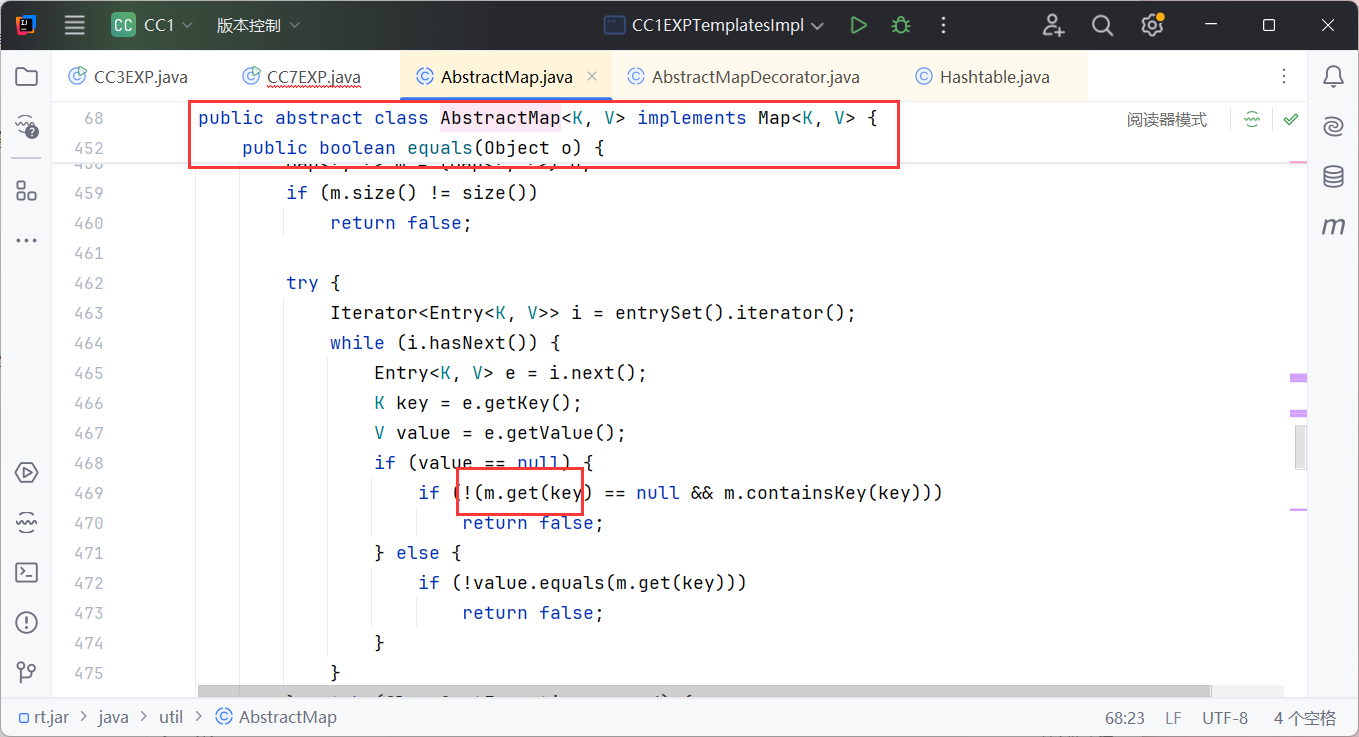This screenshot has width=1359, height=737.
Task: Click the horizontal scrollbar under the editor
Action: pyautogui.click(x=700, y=691)
